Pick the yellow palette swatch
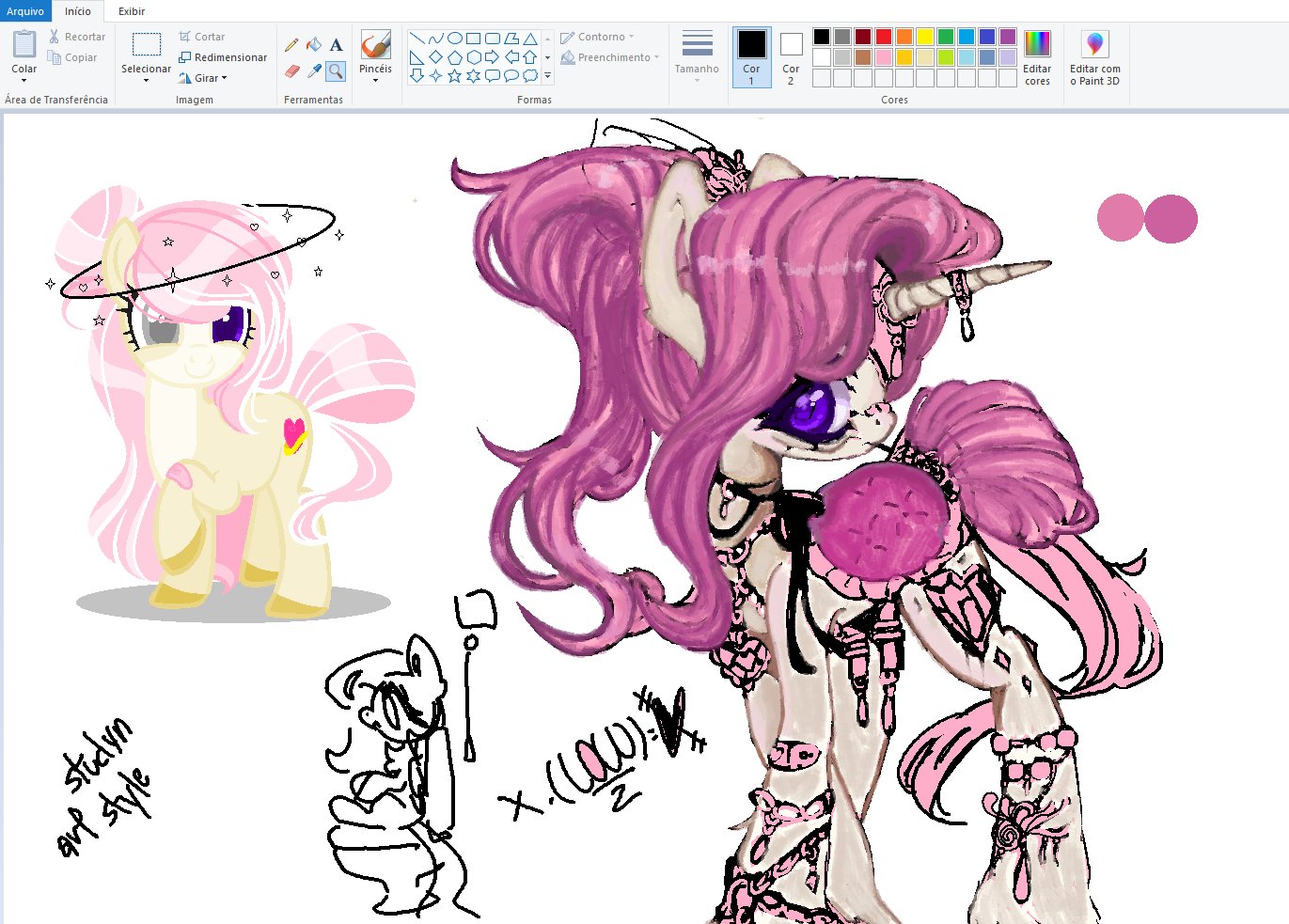The height and width of the screenshot is (924, 1289). coord(925,37)
